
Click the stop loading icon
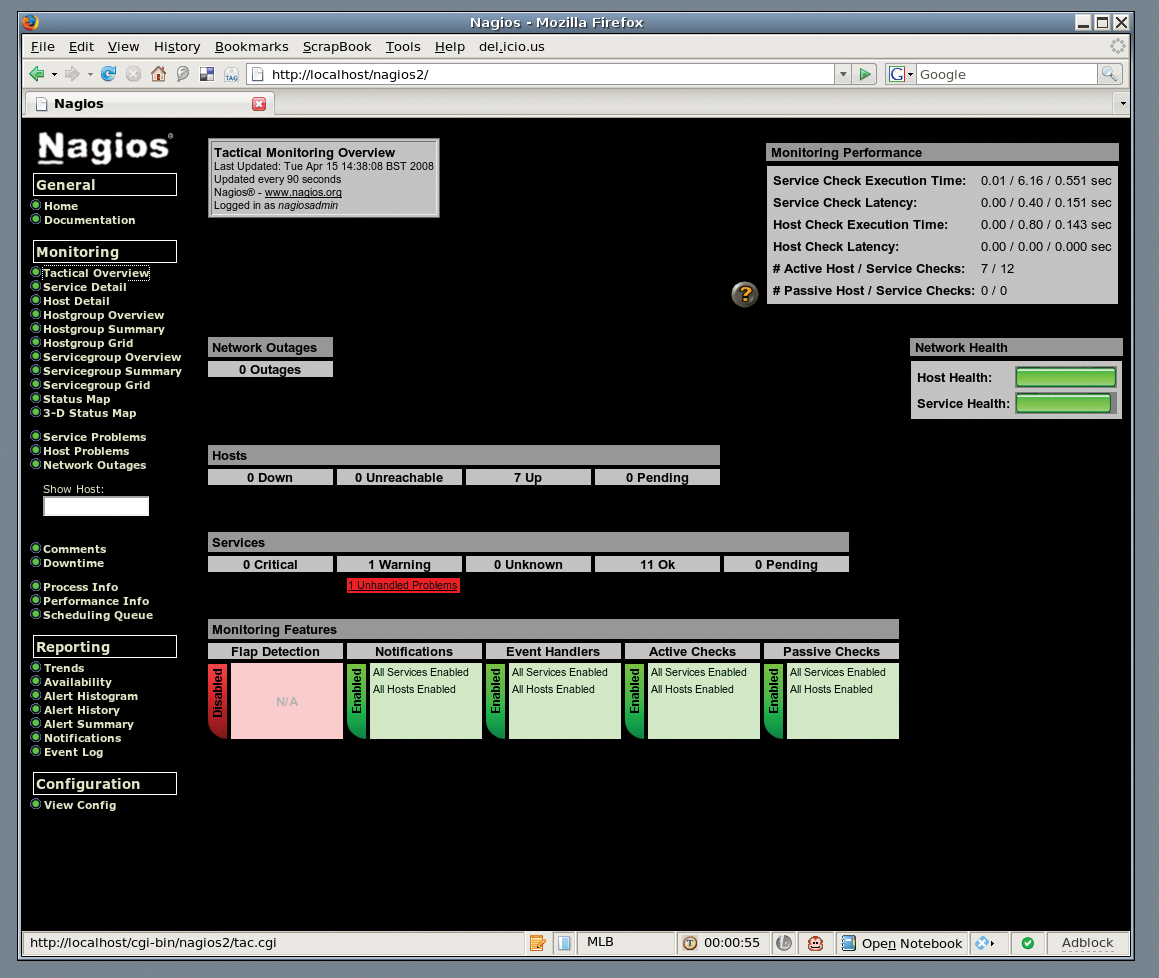pos(133,74)
